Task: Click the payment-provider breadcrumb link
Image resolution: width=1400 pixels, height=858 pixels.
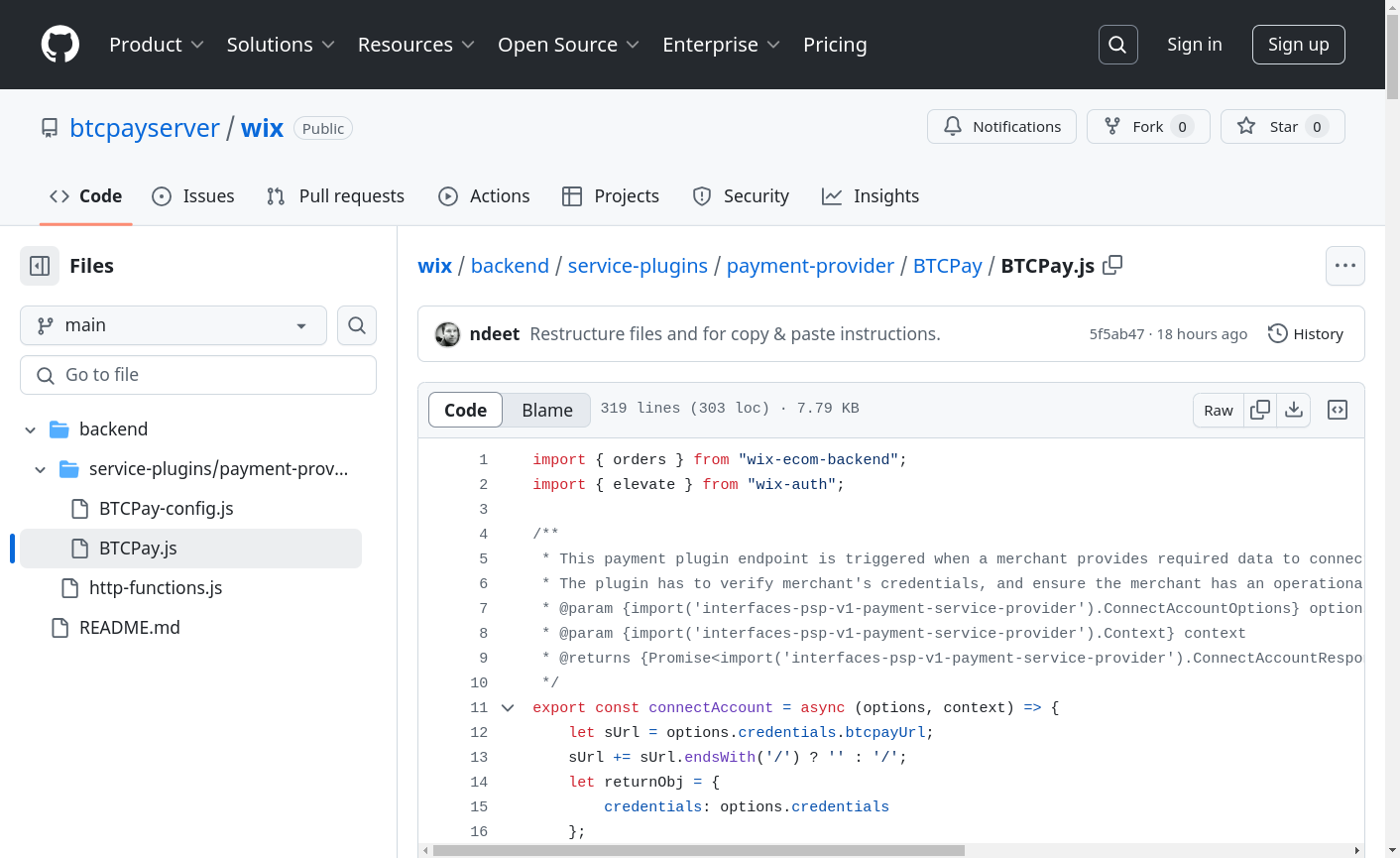Action: [x=810, y=266]
